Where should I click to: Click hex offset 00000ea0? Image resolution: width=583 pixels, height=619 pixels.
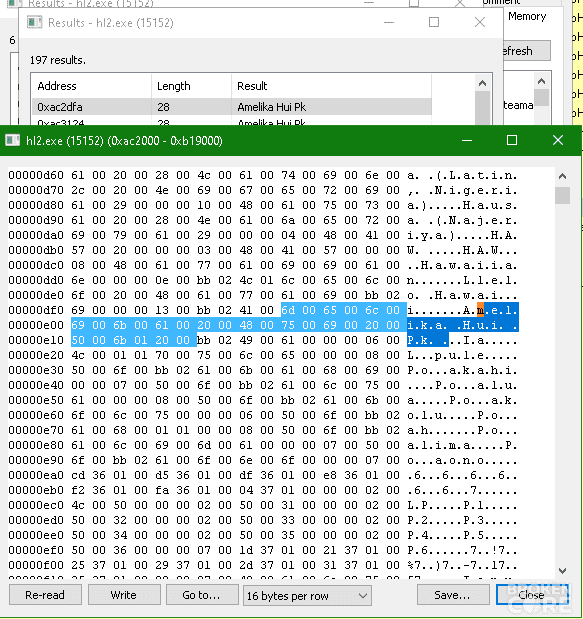(36, 475)
